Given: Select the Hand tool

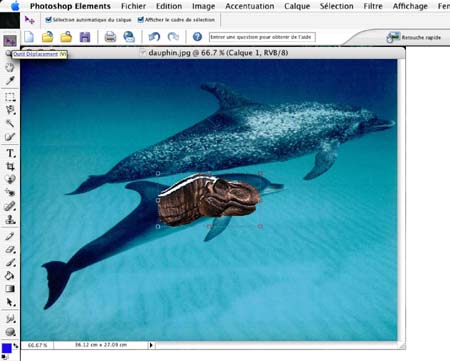Looking at the screenshot, I should 10,67.
